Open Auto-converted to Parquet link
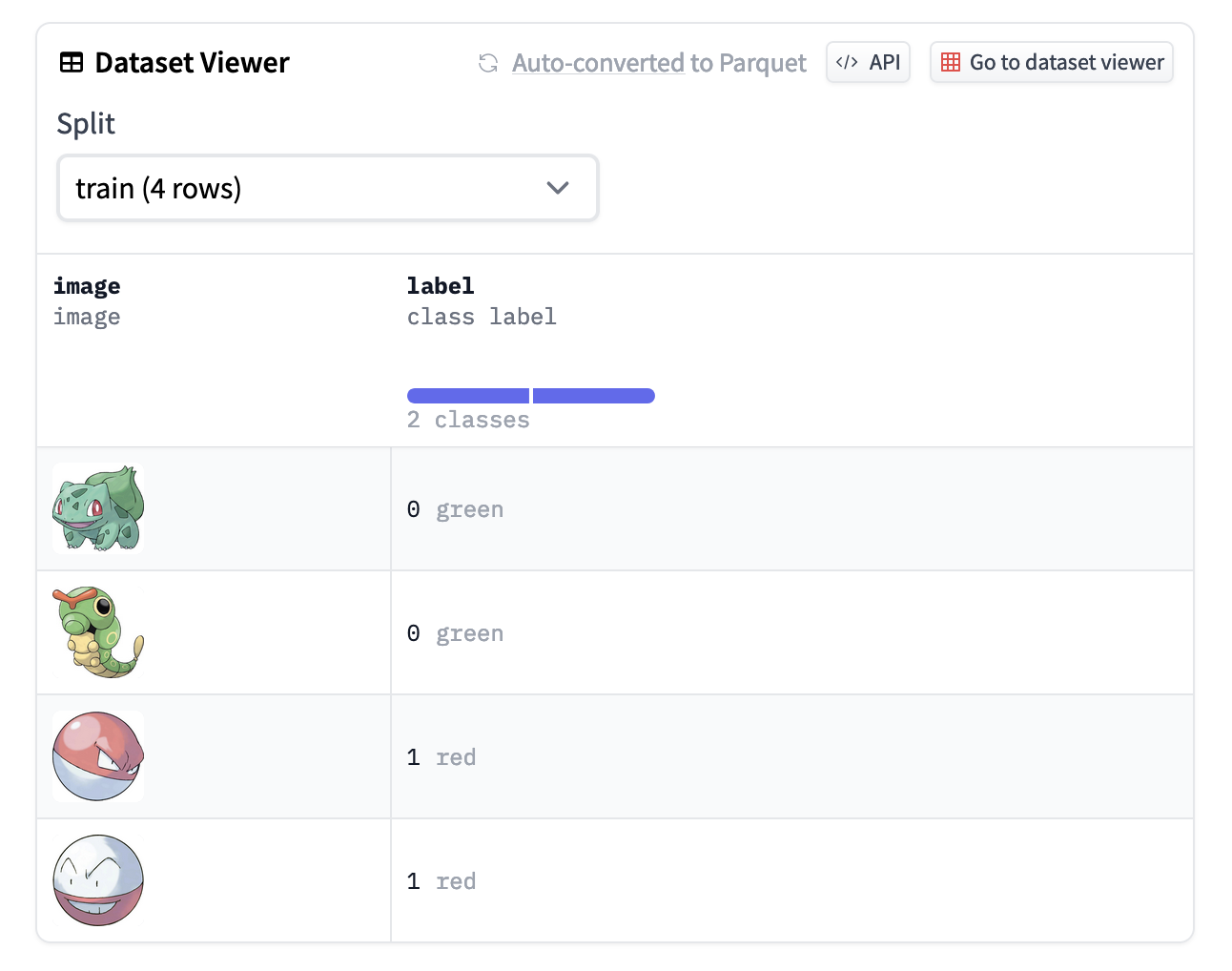The width and height of the screenshot is (1232, 971). 659,63
